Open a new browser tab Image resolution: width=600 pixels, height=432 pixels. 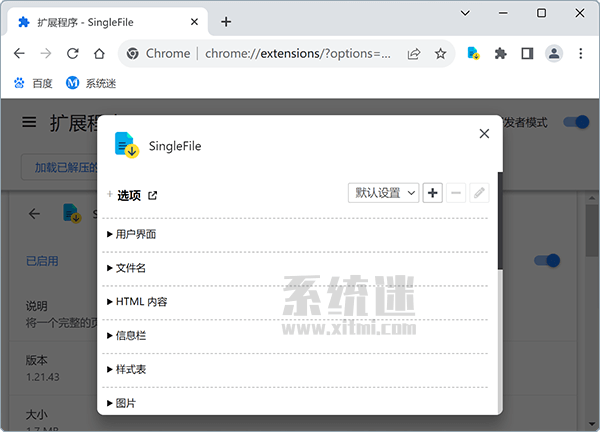(226, 21)
